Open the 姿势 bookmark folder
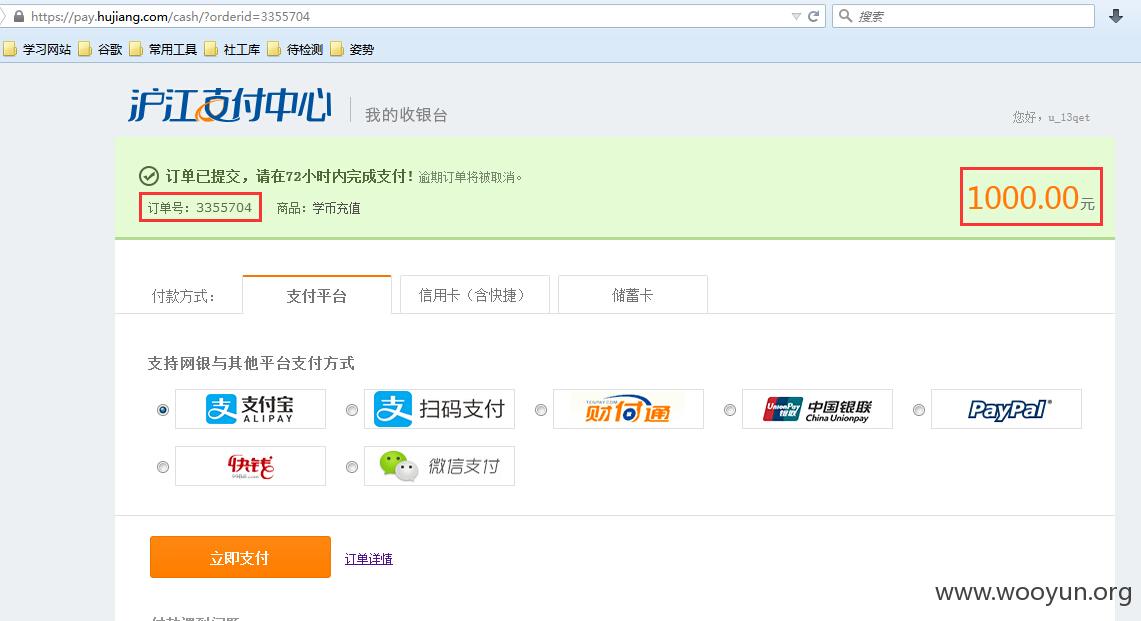Viewport: 1141px width, 621px height. coord(352,49)
